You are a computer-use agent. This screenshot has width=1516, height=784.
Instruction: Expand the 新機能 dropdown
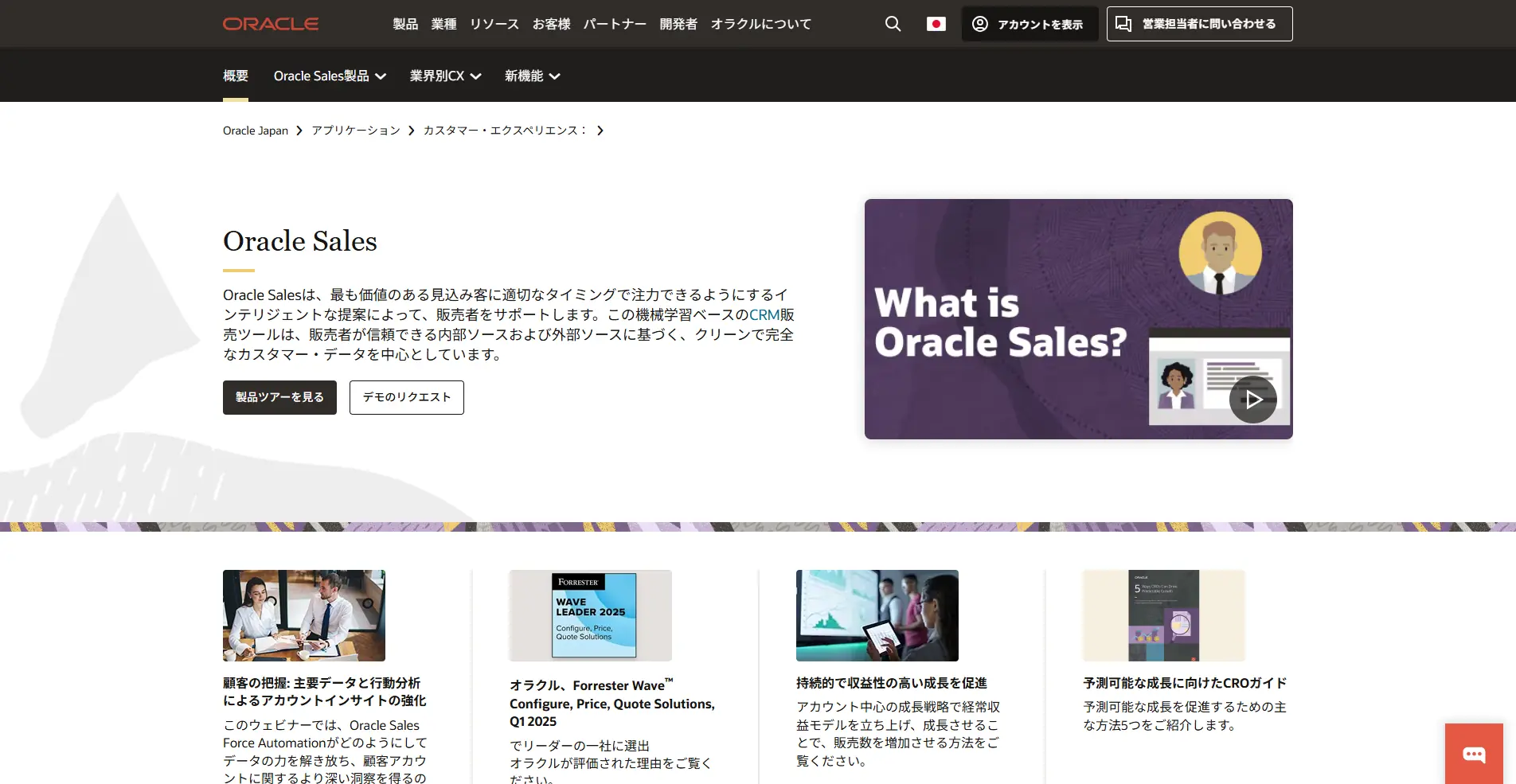click(x=533, y=76)
